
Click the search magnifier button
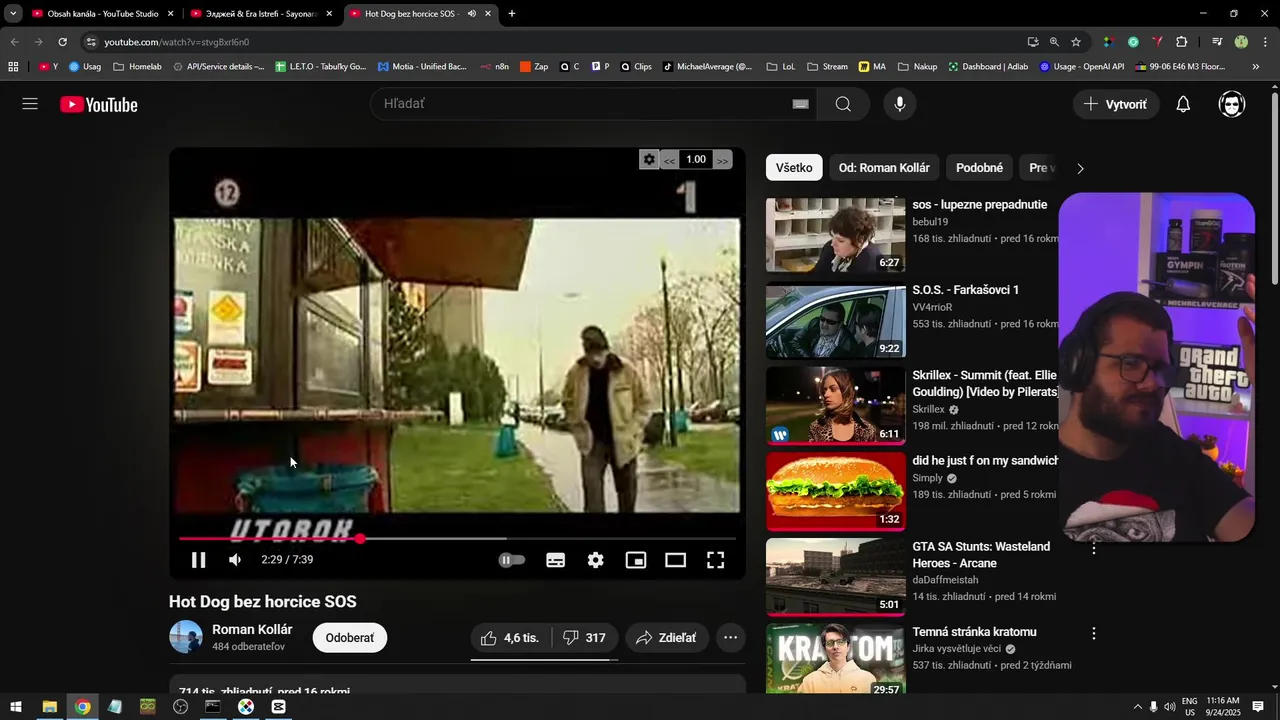(843, 104)
